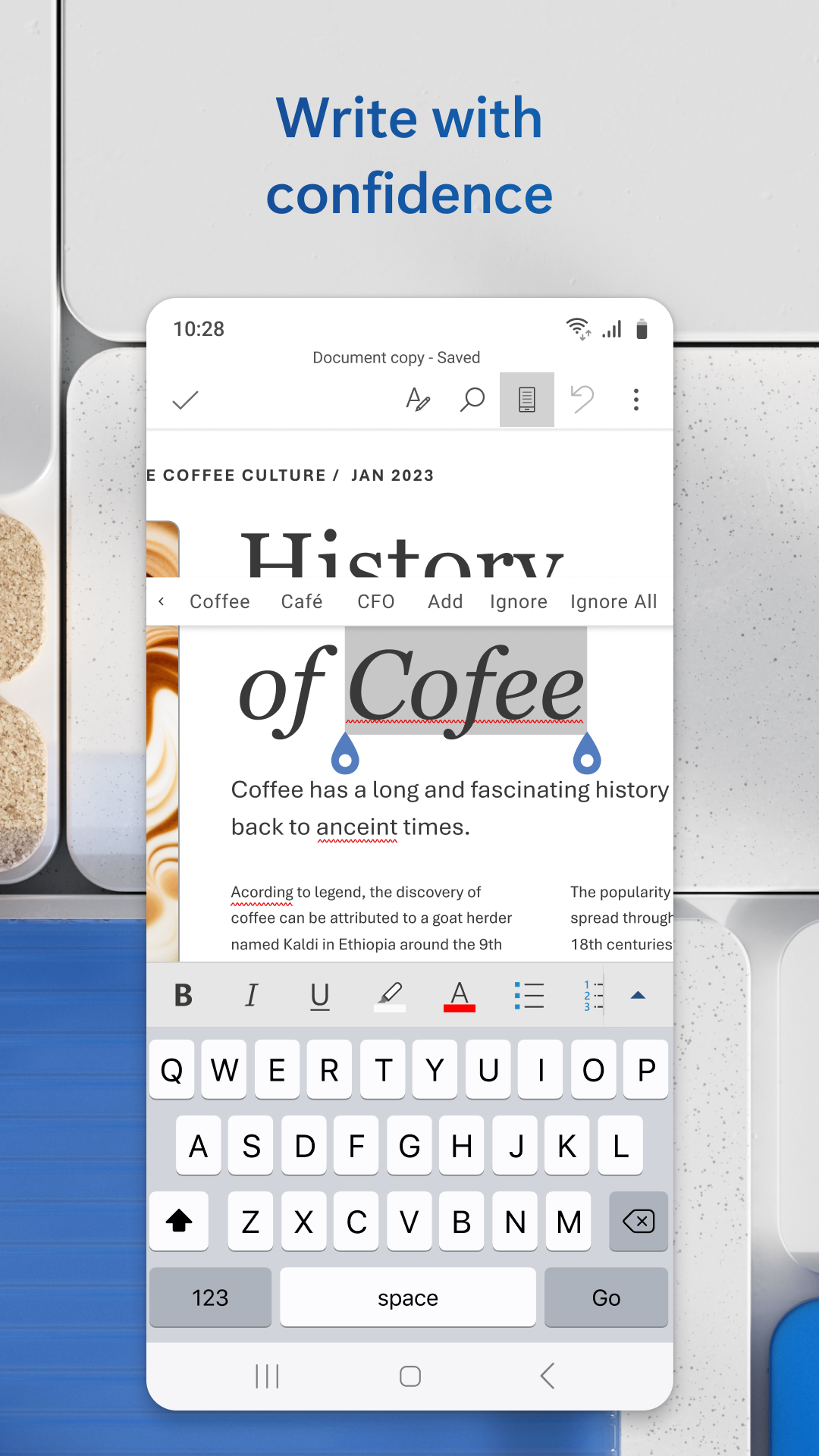819x1456 pixels.
Task: Toggle the mobile reading view icon
Action: (x=527, y=400)
